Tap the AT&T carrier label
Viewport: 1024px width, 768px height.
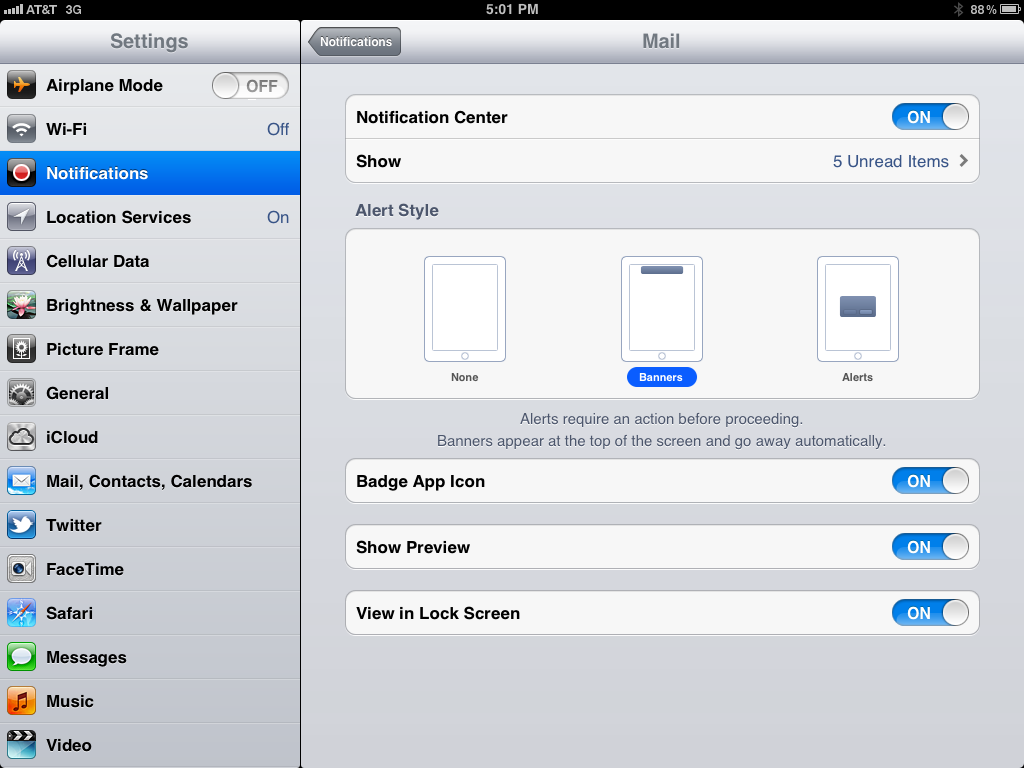41,9
